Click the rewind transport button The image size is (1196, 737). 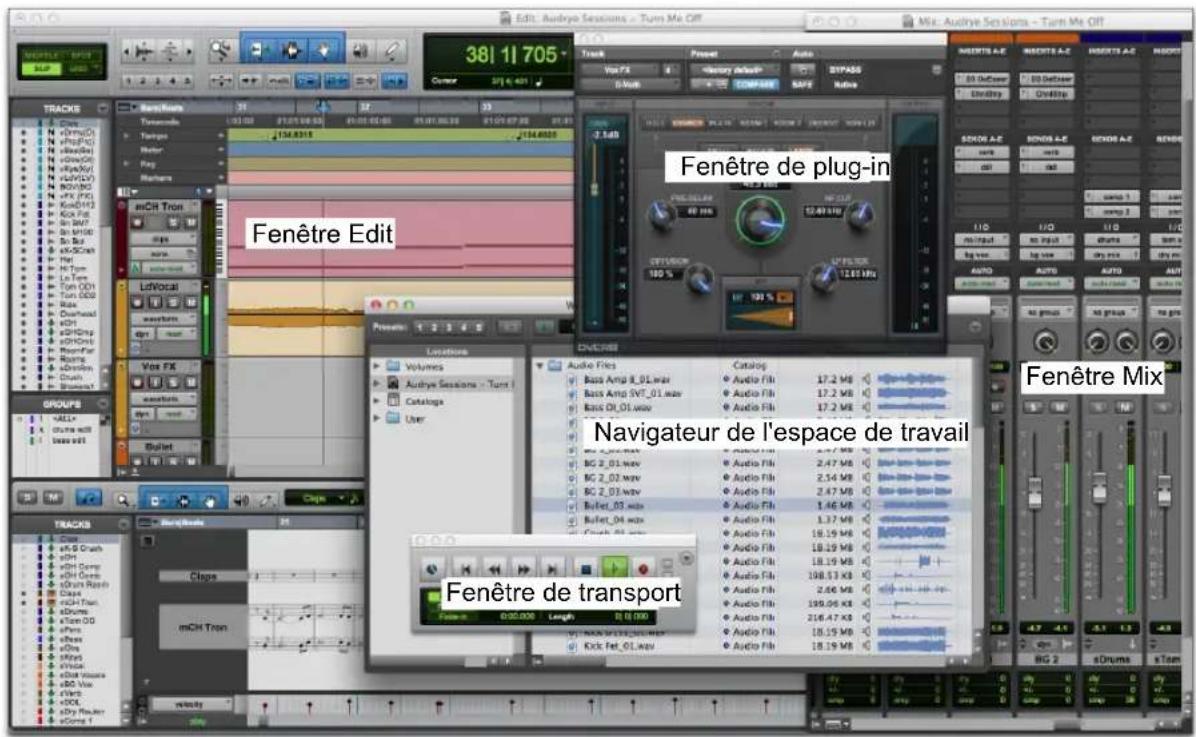click(x=494, y=569)
